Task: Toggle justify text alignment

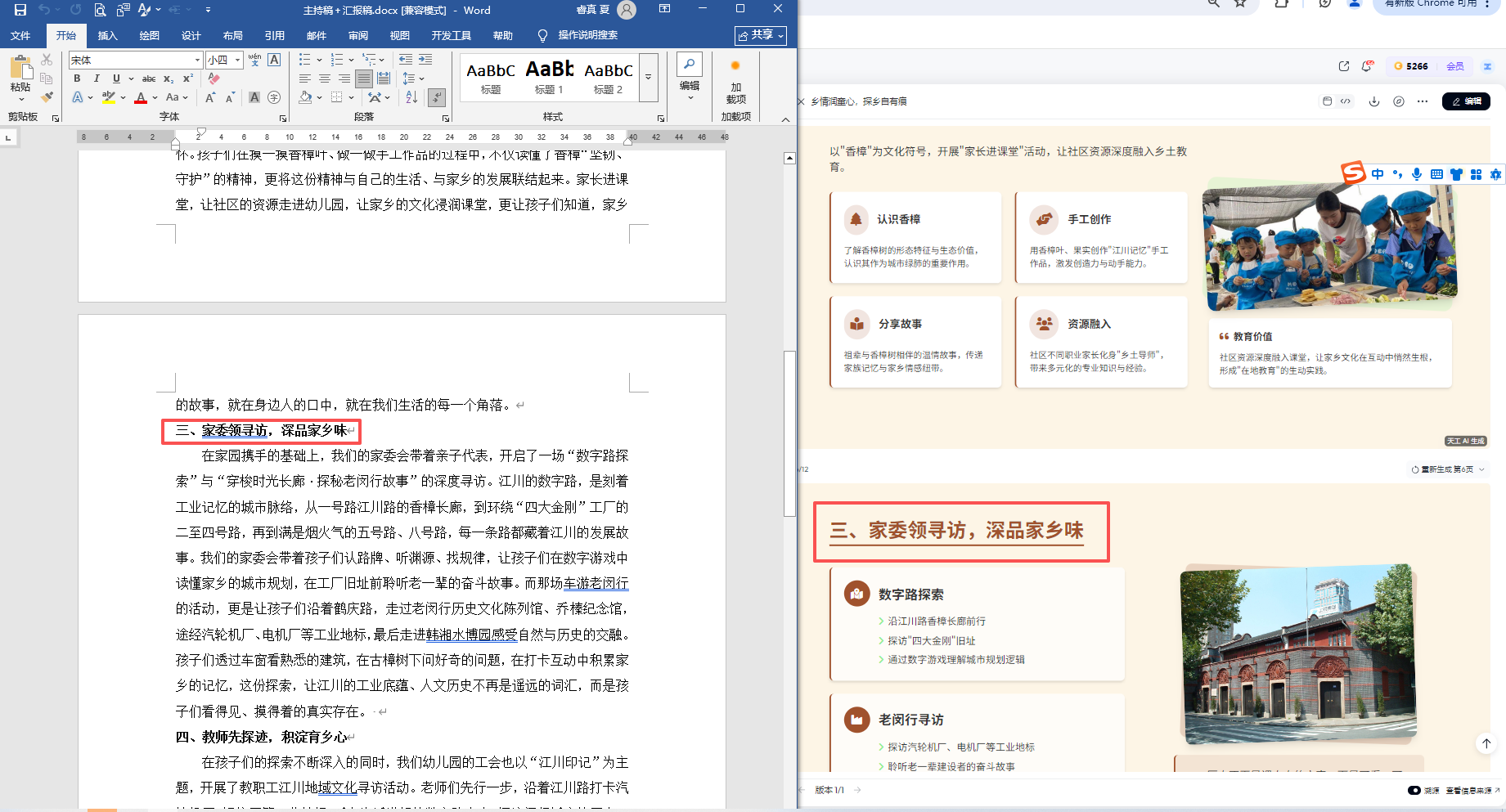Action: [x=364, y=79]
